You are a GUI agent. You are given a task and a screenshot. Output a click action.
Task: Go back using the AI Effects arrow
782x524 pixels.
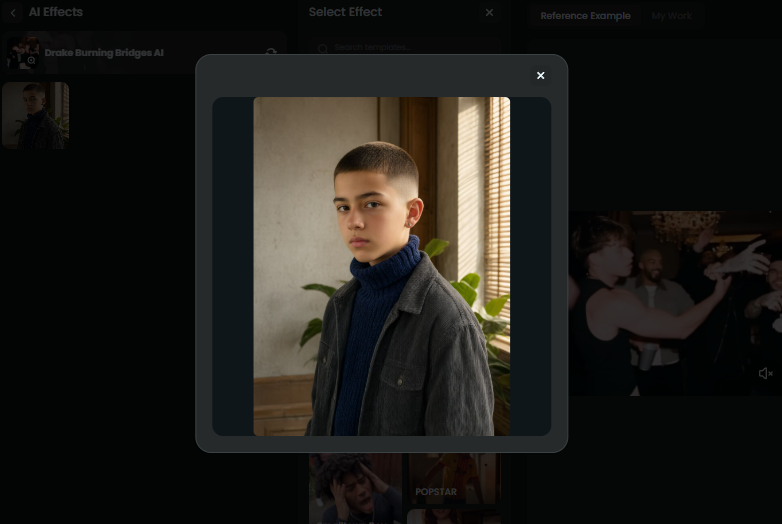[x=13, y=13]
